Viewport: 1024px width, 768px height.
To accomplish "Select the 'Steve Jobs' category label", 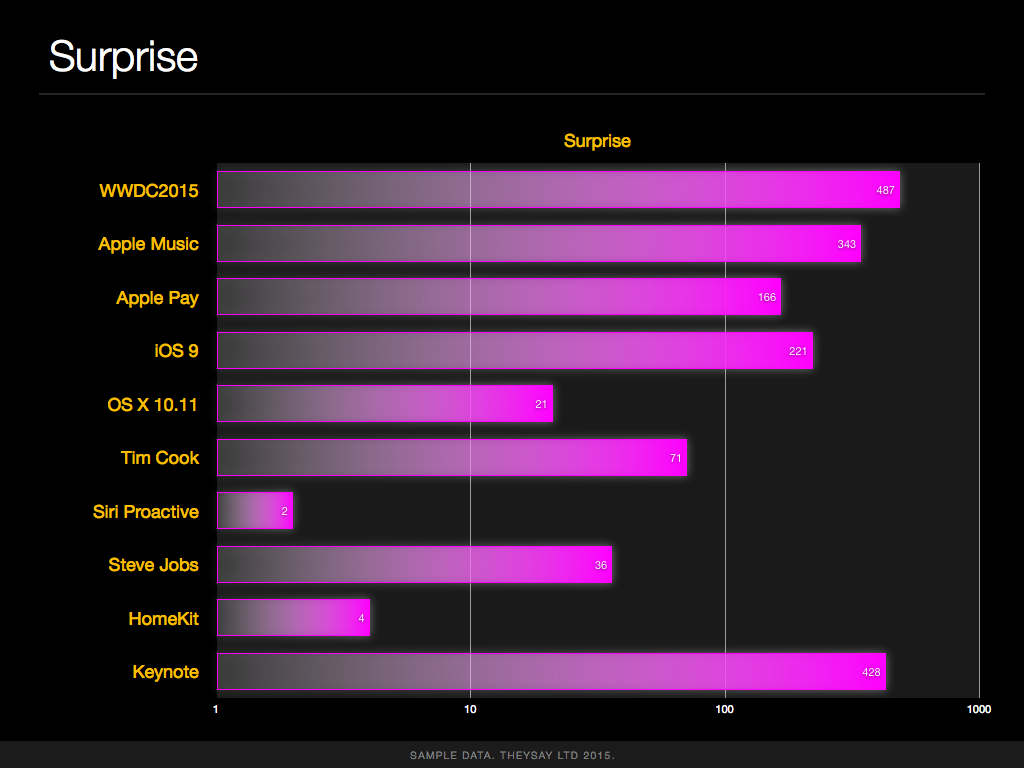I will pos(153,566).
